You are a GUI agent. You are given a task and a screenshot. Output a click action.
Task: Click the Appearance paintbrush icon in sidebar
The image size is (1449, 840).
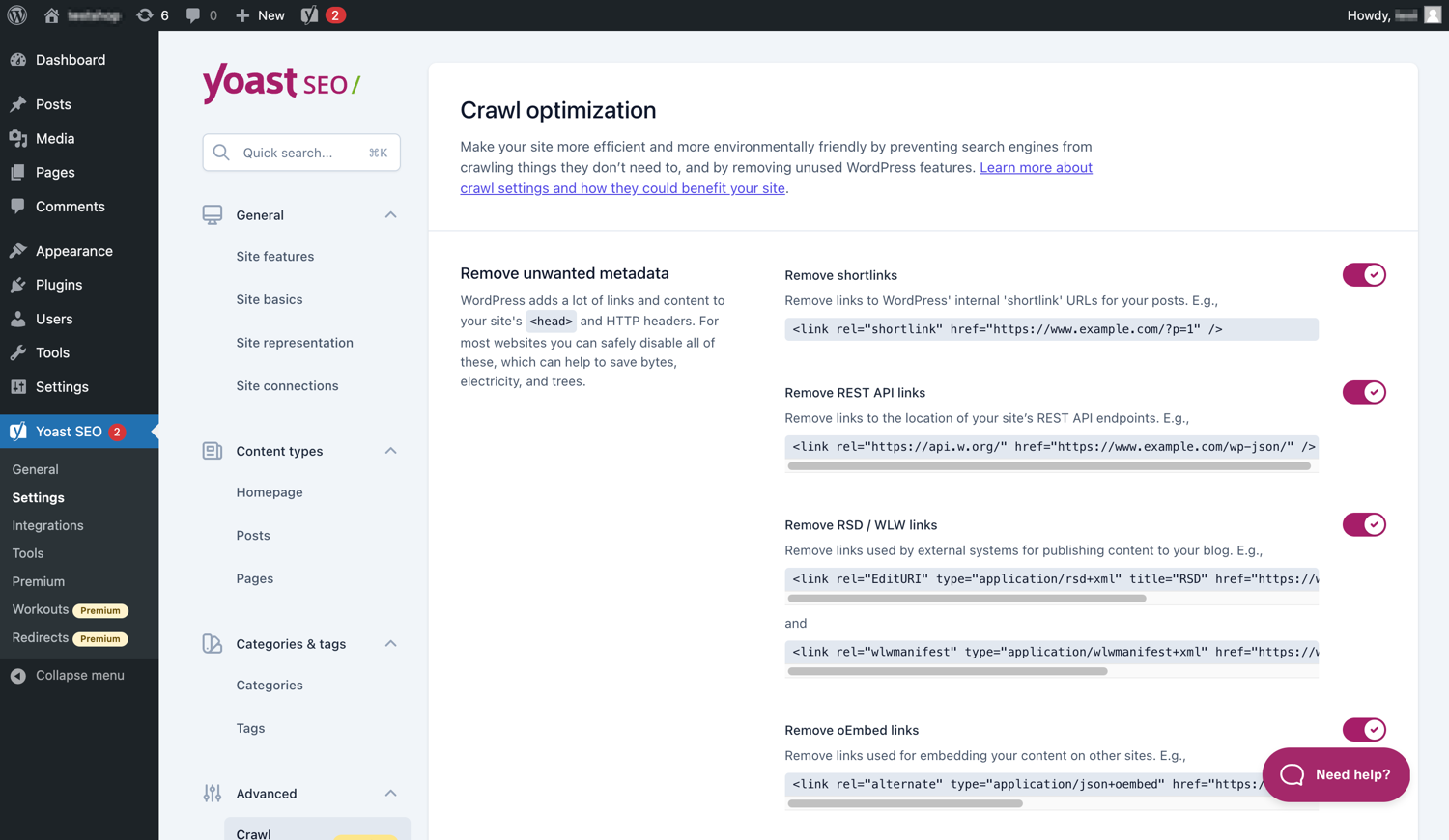click(19, 250)
